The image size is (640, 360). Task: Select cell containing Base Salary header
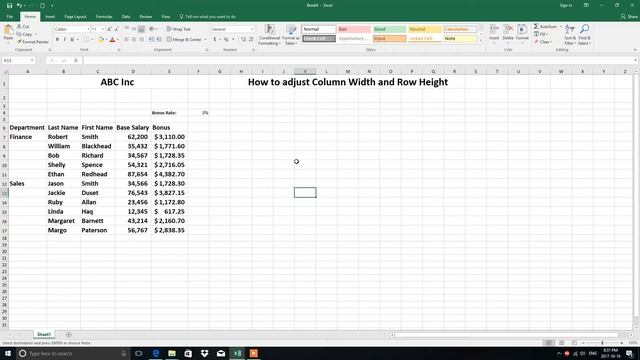point(133,127)
